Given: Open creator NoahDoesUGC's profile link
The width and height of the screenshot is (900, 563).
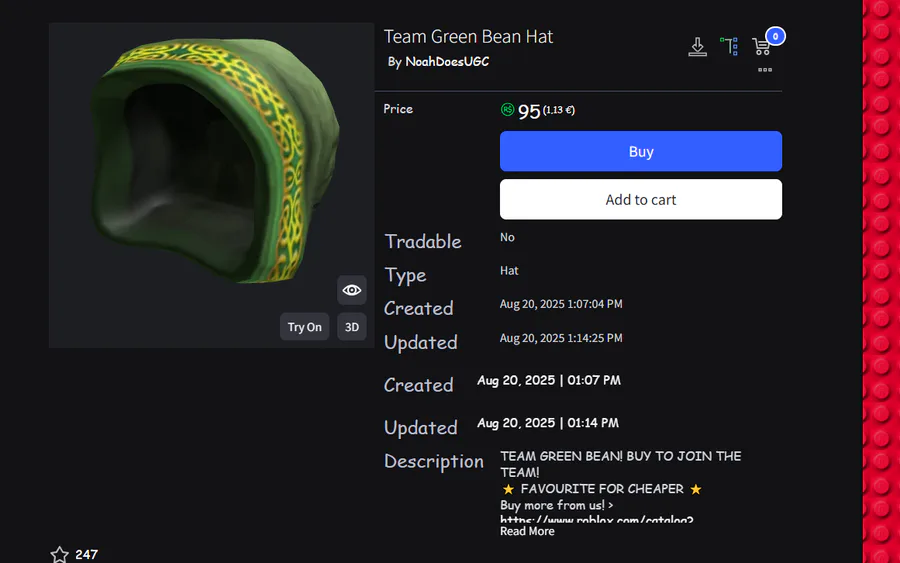Looking at the screenshot, I should [x=447, y=62].
